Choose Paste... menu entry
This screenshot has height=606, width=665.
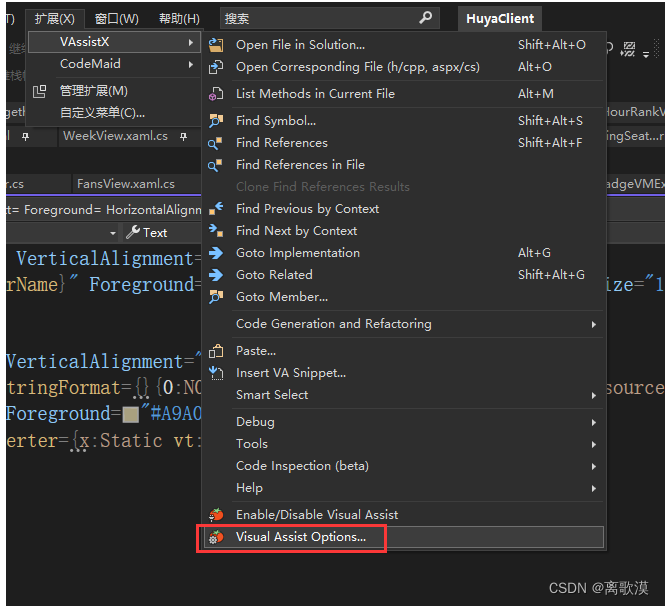tap(404, 351)
